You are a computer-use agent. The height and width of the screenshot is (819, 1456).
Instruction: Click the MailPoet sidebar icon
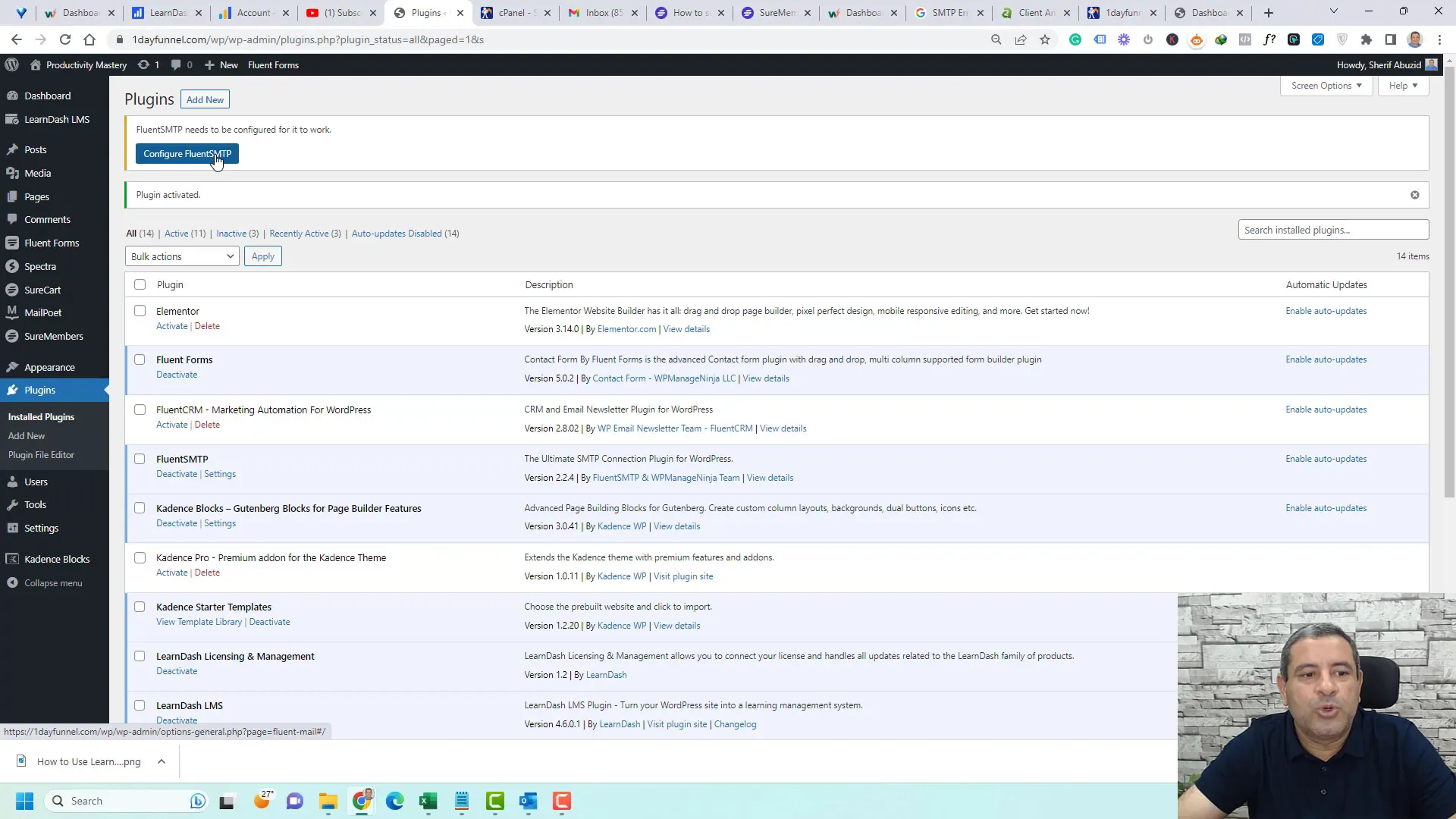pyautogui.click(x=12, y=312)
